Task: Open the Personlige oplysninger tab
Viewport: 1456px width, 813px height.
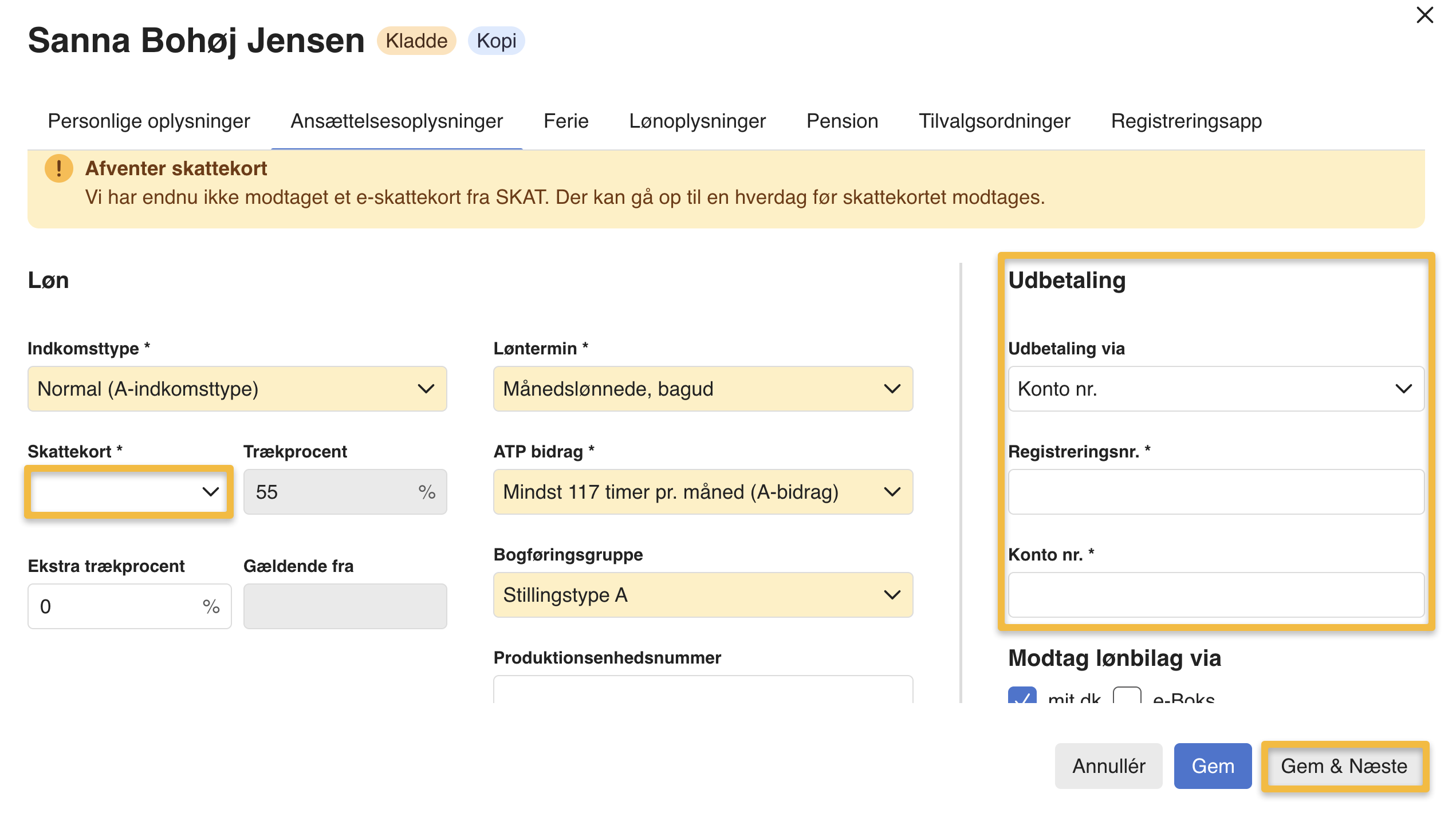Action: click(x=149, y=121)
